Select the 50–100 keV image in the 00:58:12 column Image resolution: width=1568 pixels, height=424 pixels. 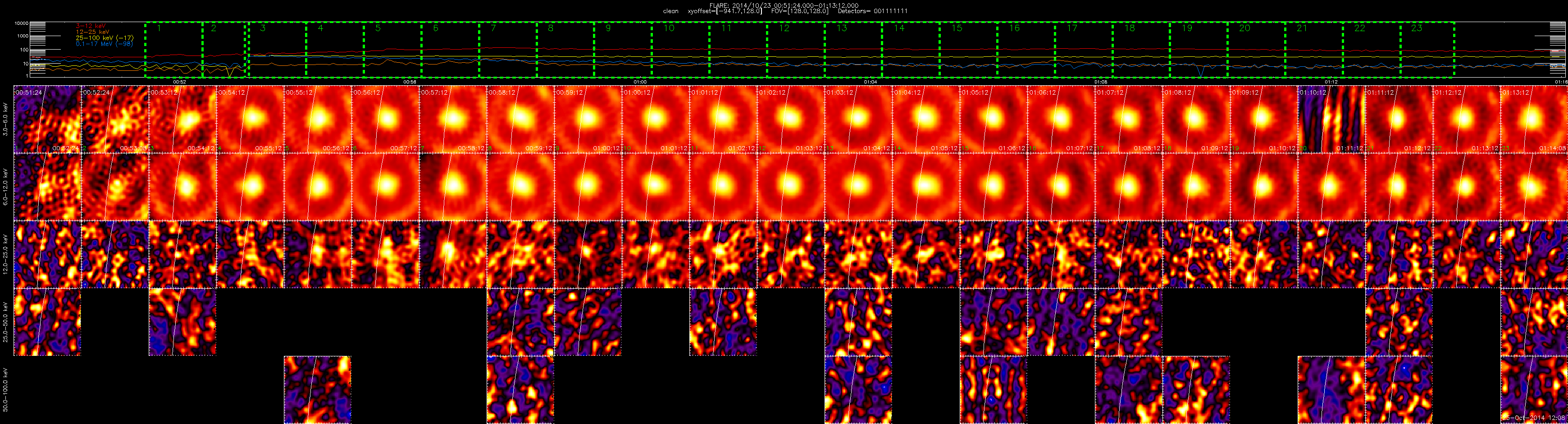pos(520,390)
